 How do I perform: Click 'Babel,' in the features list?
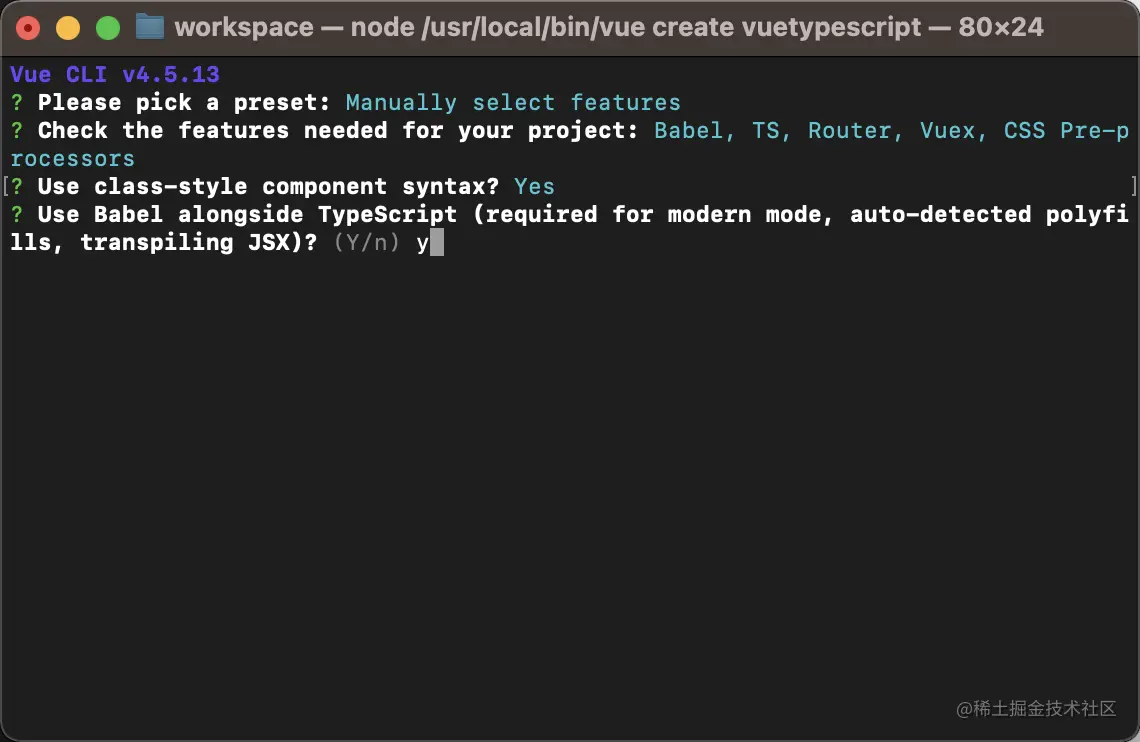pyautogui.click(x=694, y=131)
